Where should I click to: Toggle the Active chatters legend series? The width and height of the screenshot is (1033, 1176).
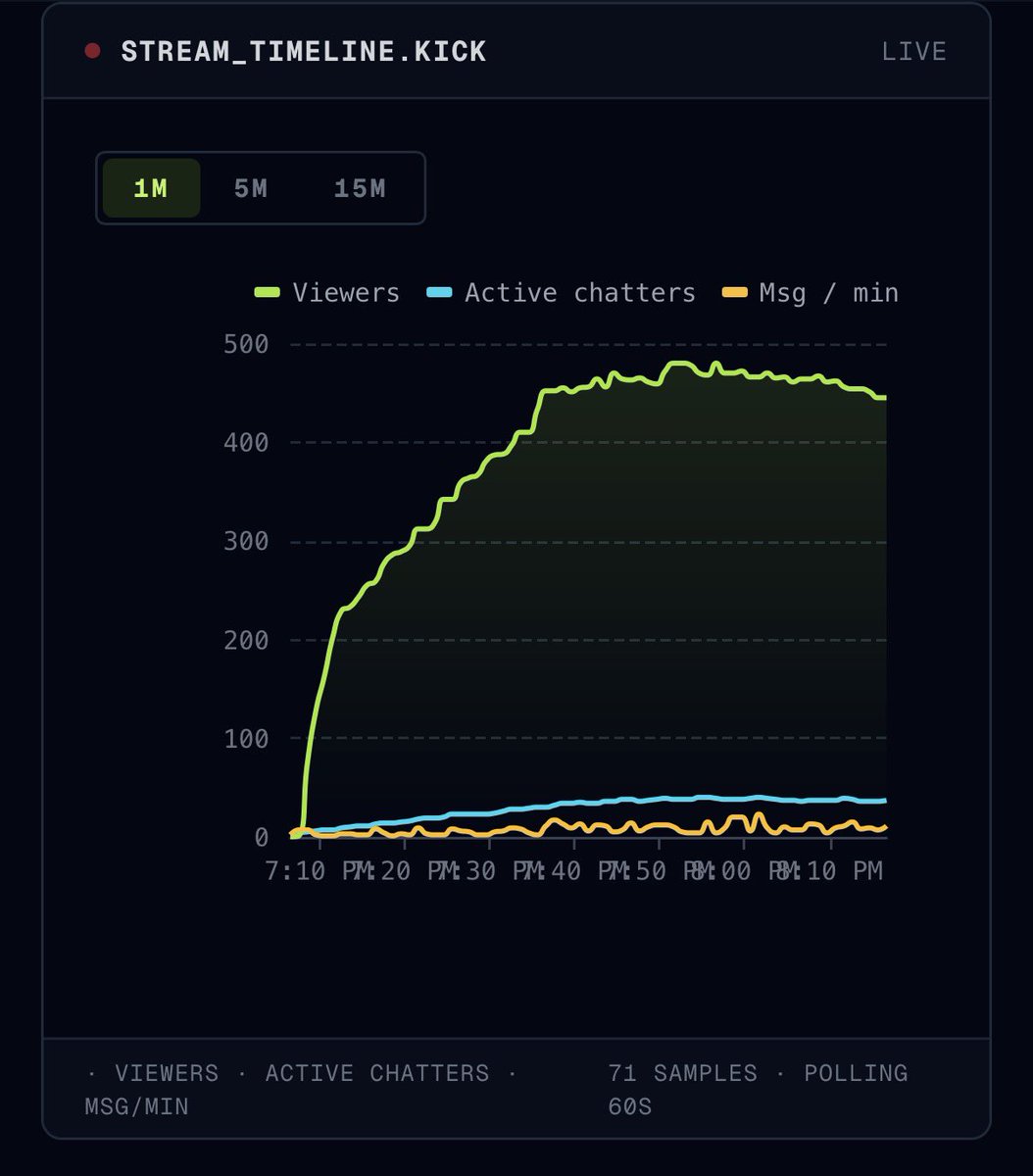tap(562, 293)
